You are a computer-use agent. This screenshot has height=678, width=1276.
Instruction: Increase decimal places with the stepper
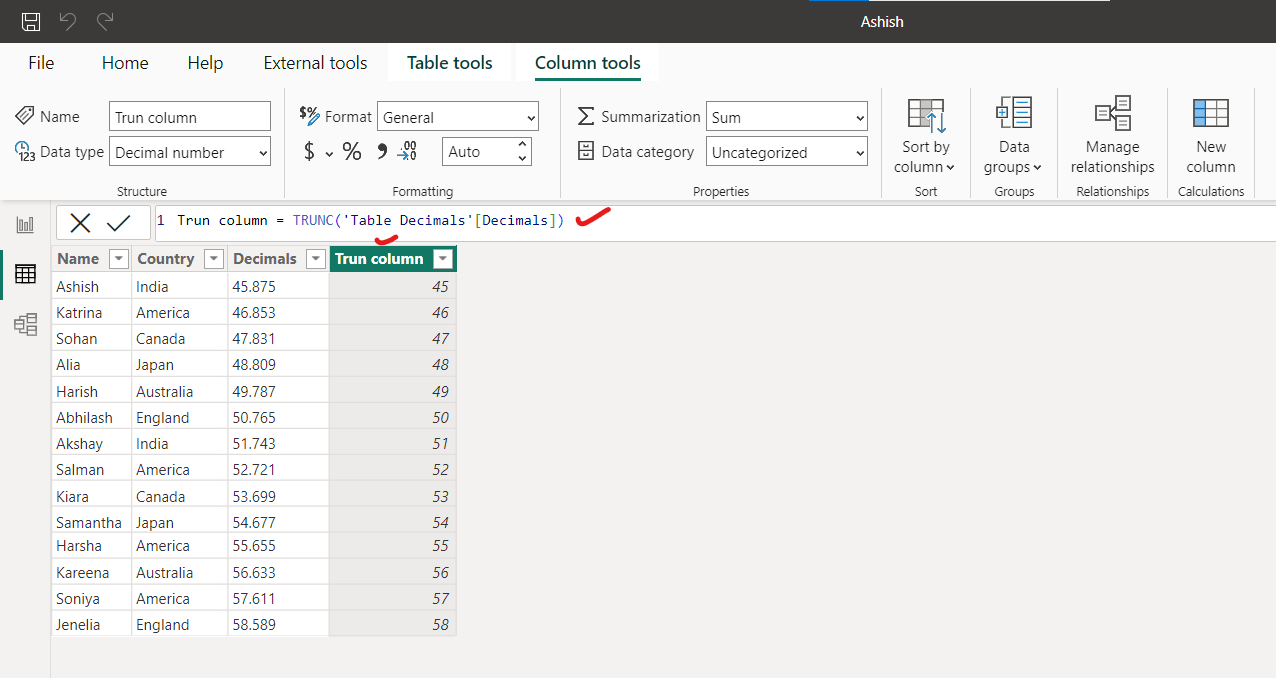[522, 145]
